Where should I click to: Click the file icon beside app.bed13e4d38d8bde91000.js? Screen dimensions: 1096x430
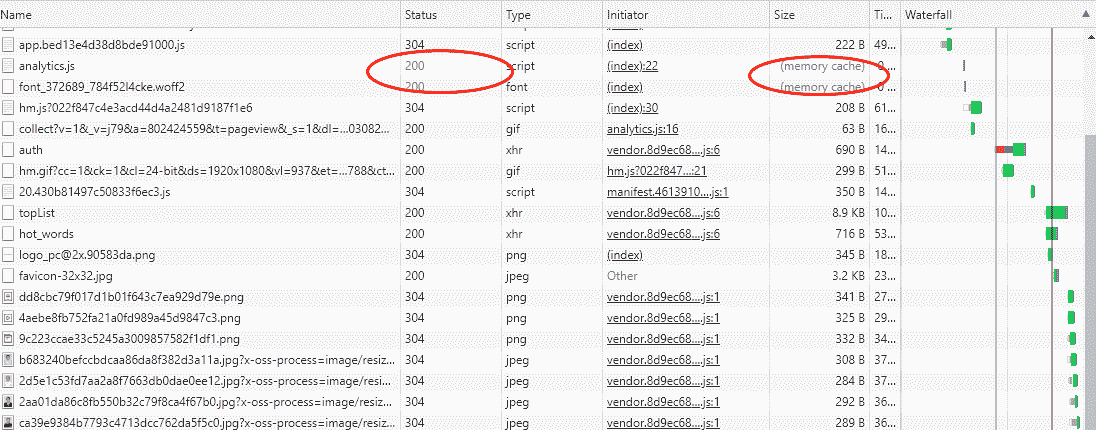8,45
